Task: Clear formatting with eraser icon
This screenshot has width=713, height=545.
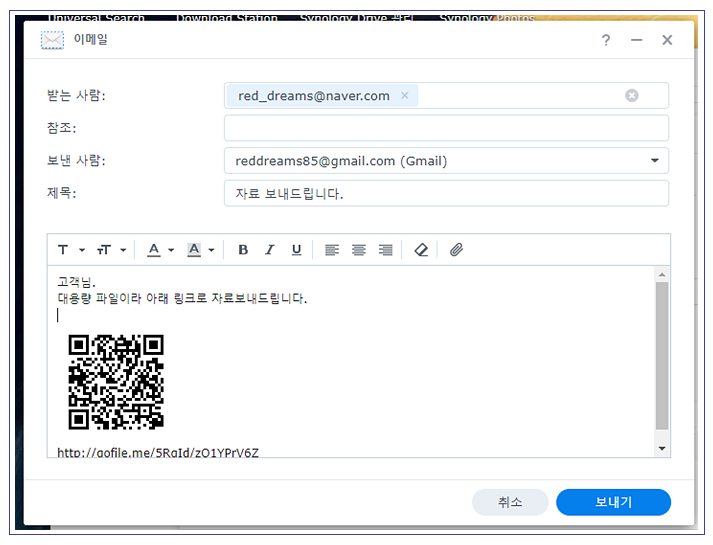Action: tap(421, 250)
